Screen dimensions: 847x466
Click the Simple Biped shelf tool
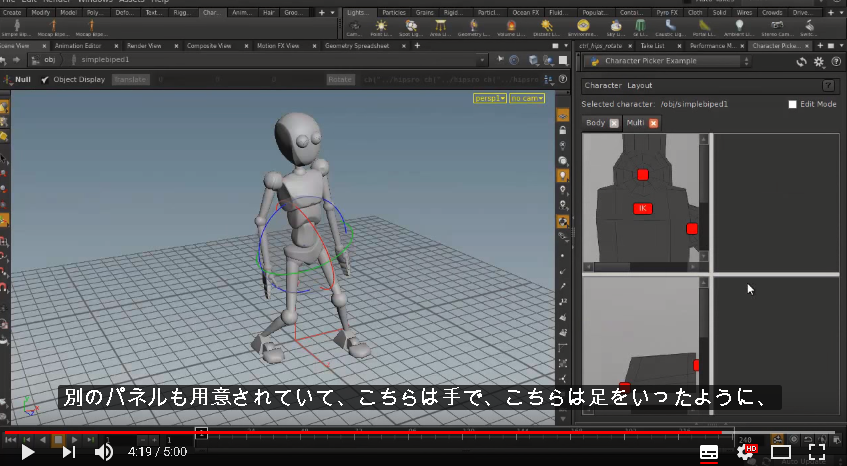tap(16, 28)
